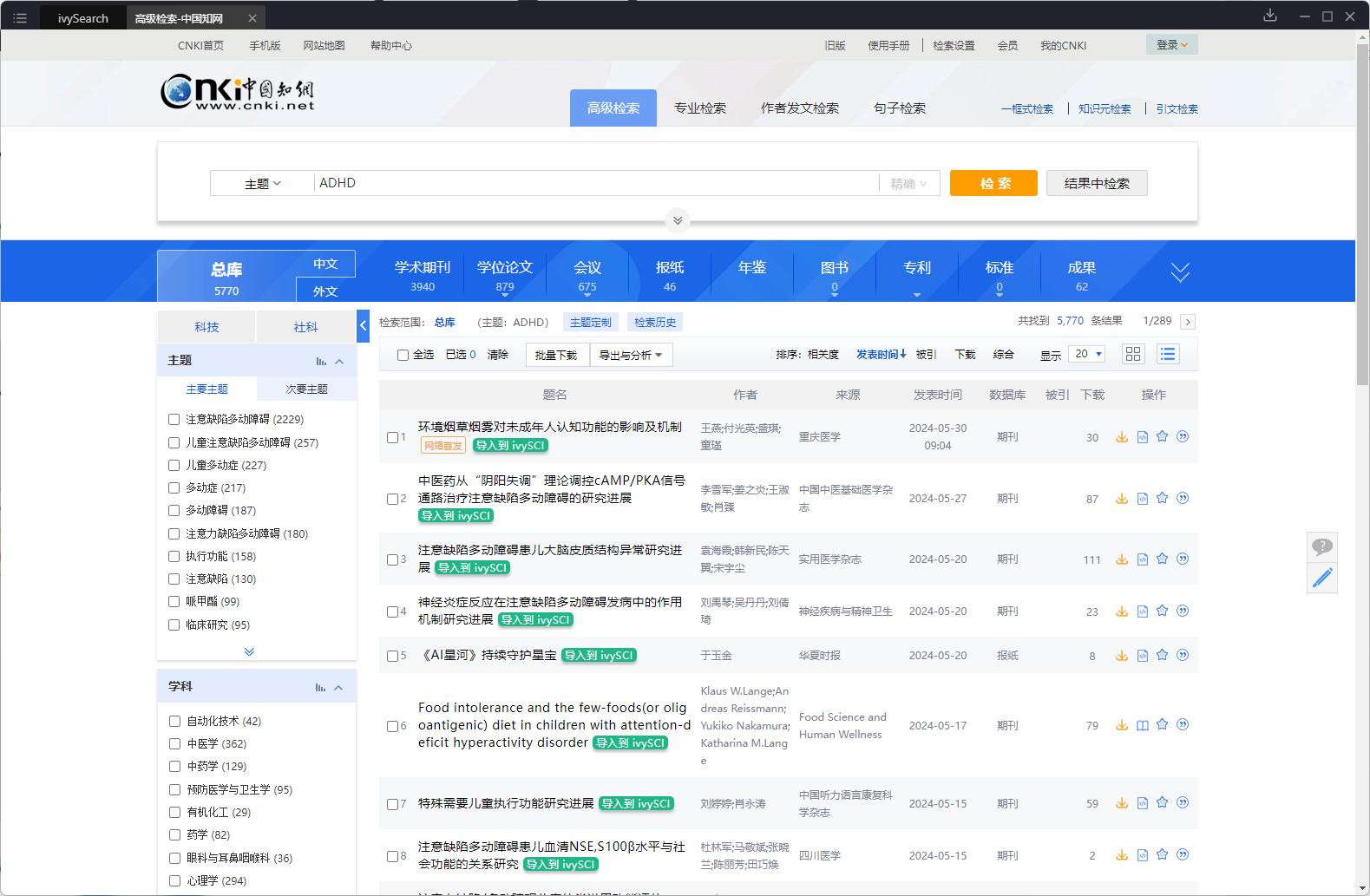Viewport: 1370px width, 896px height.
Task: Click the page vertical scrollbar
Action: click(x=1362, y=214)
